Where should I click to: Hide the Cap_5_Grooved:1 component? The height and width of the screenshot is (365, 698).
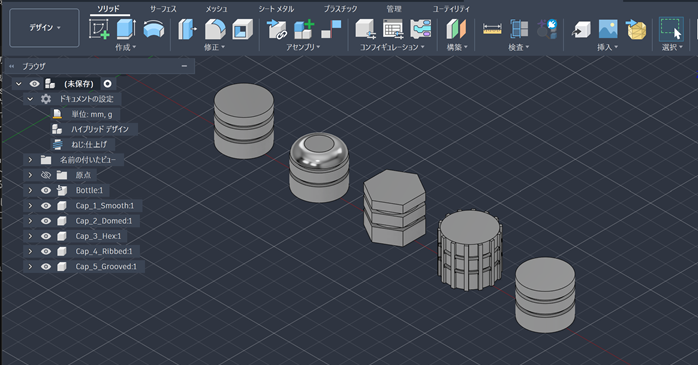pos(46,266)
